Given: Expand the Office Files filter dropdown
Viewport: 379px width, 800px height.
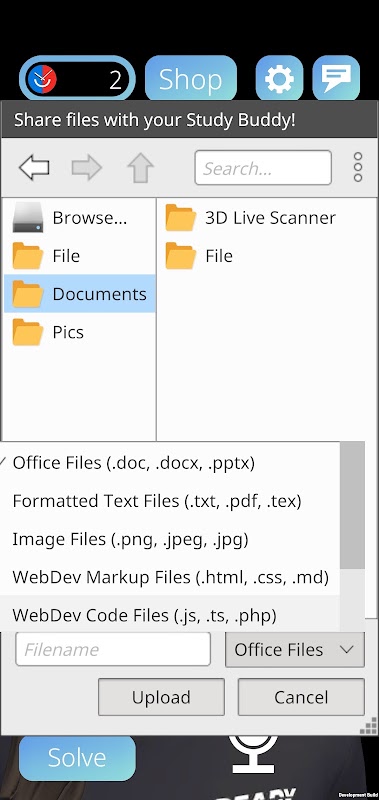Looking at the screenshot, I should coord(295,649).
